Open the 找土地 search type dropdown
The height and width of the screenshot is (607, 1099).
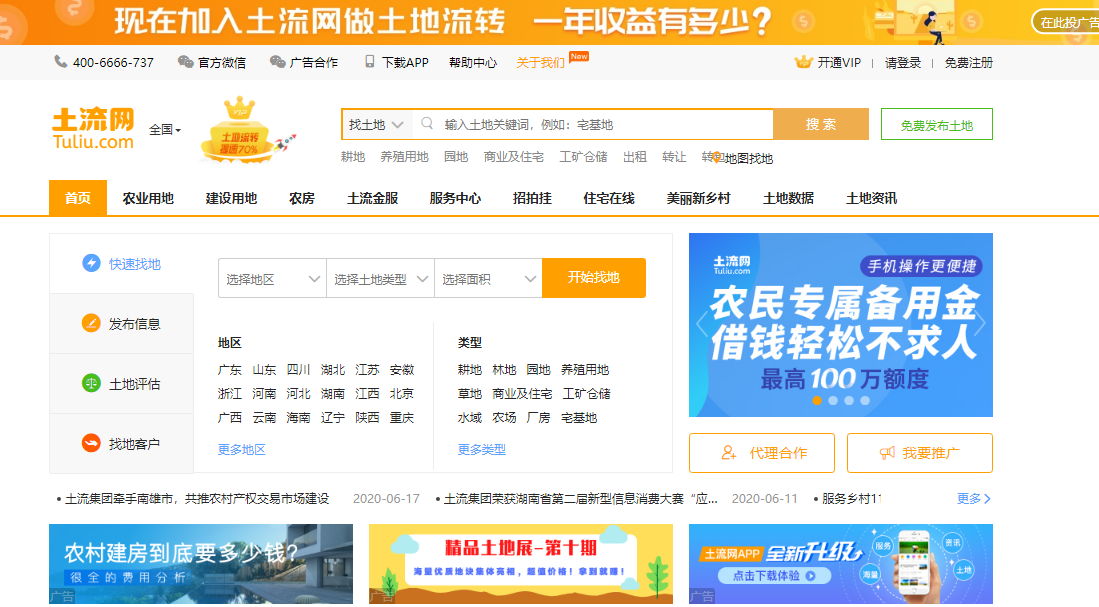pos(376,125)
